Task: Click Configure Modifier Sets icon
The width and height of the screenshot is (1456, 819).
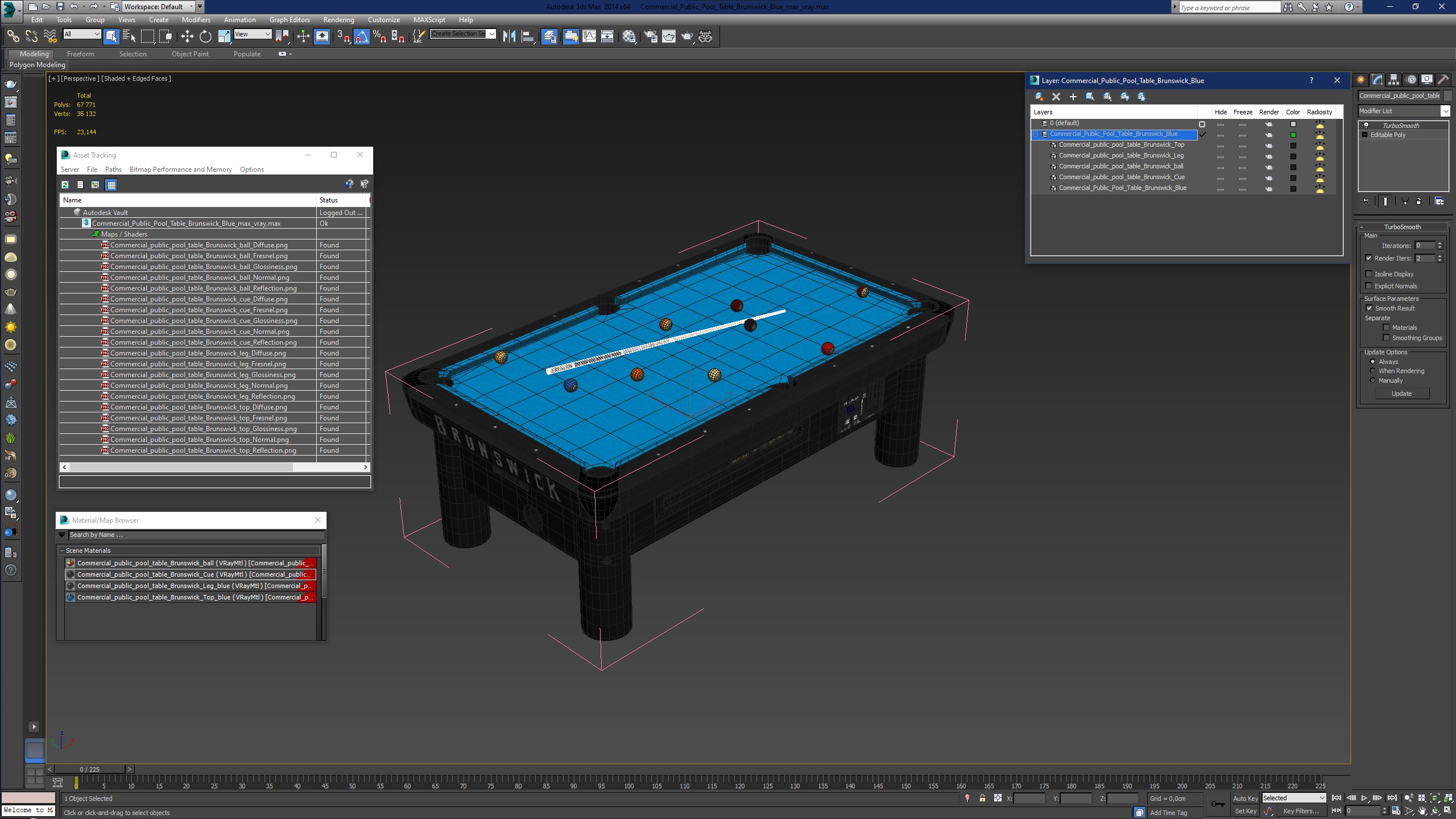Action: click(x=1439, y=201)
